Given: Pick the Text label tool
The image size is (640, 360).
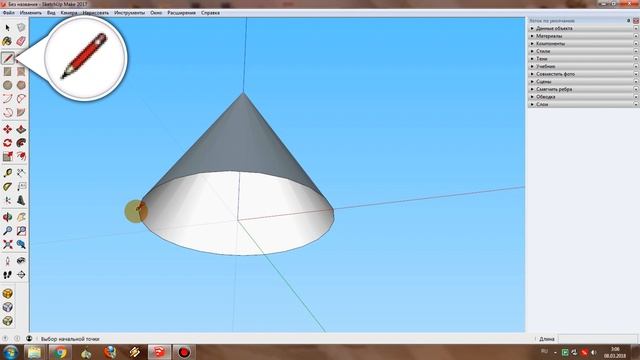Looking at the screenshot, I should click(x=21, y=187).
